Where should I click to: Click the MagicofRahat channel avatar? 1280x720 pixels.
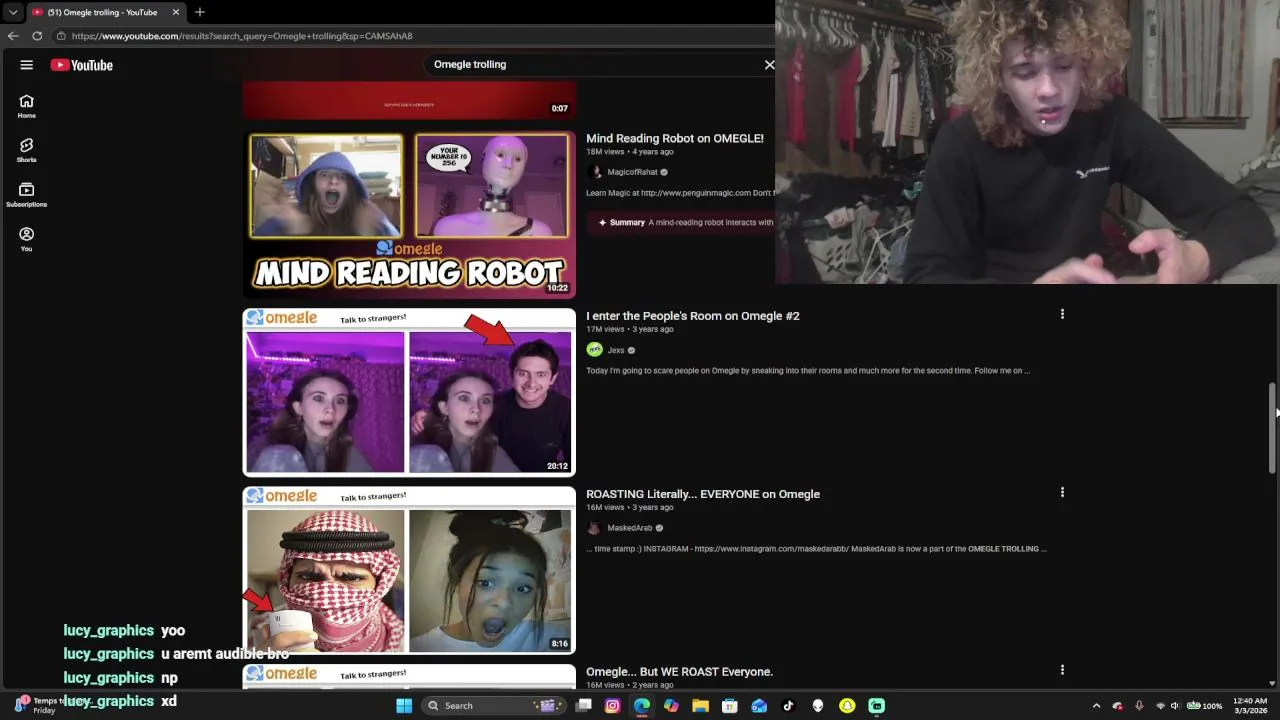coord(595,172)
